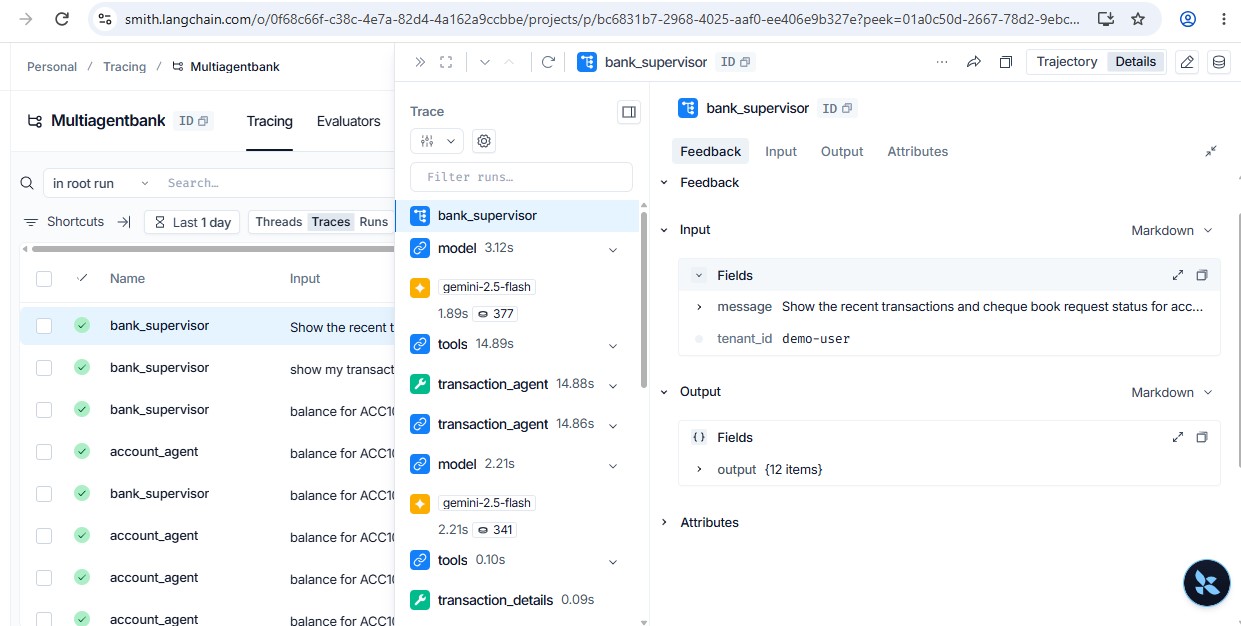This screenshot has width=1241, height=626.
Task: Open the Output Markdown format dropdown
Action: coord(1172,392)
